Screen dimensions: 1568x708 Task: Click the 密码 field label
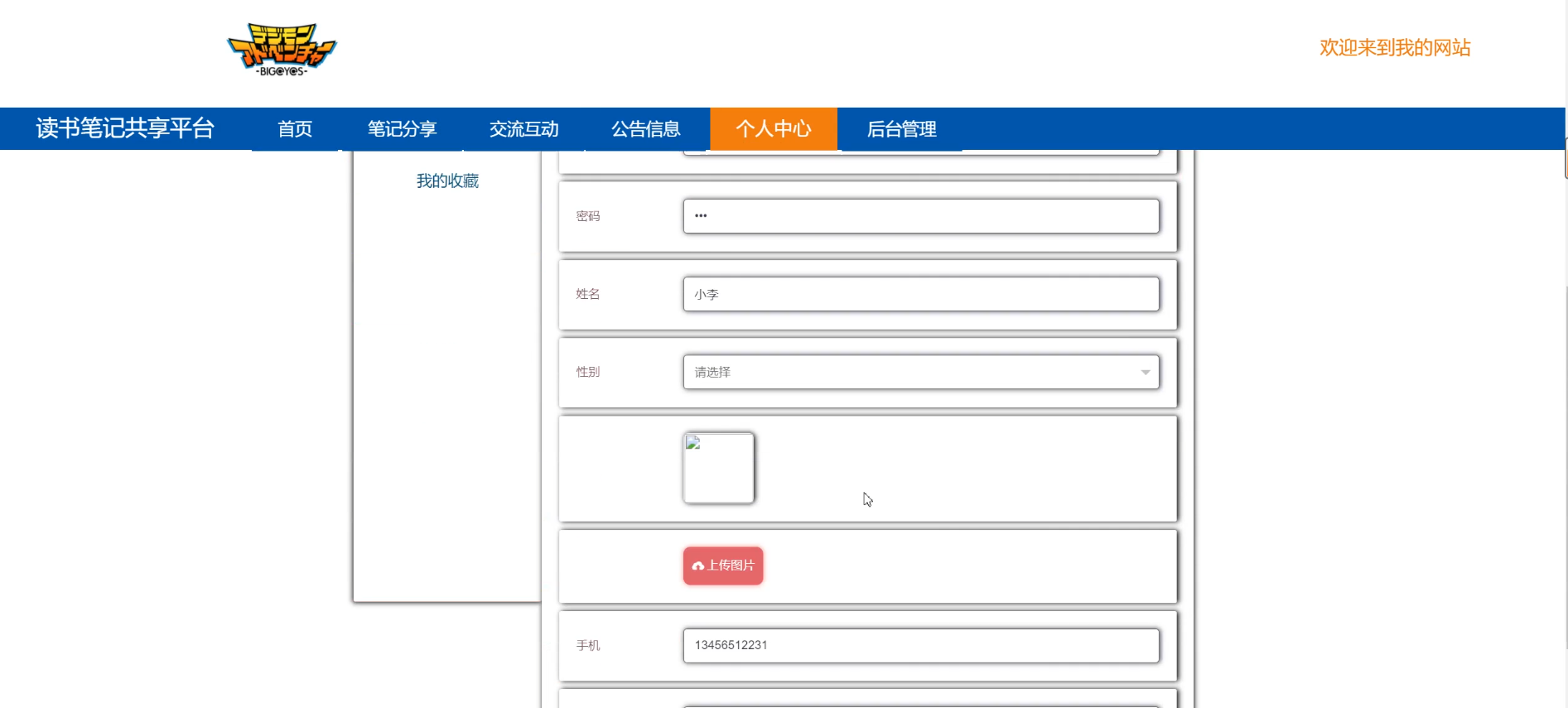[588, 216]
